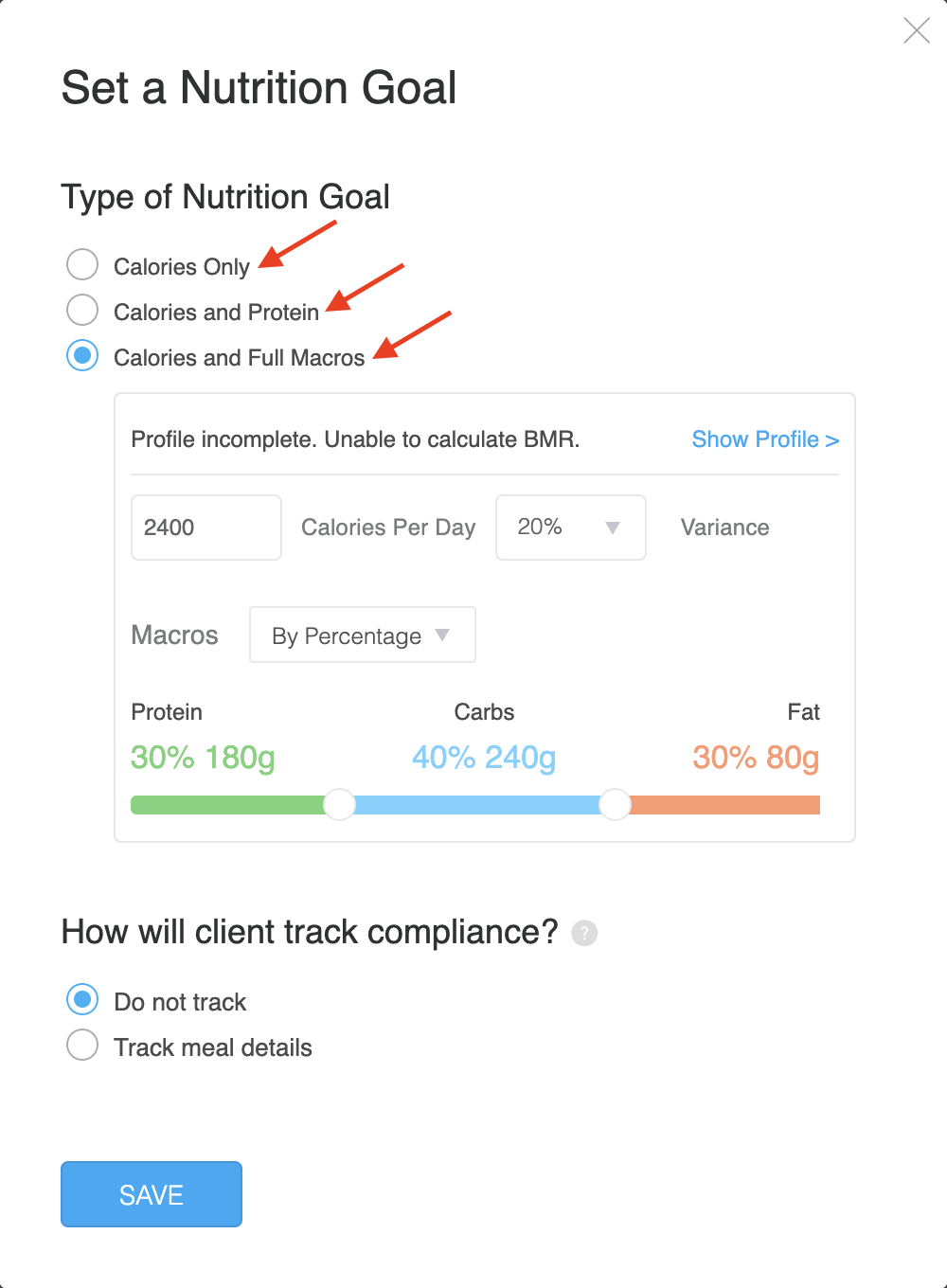
Task: Select the Calories Only radio button
Action: (82, 265)
